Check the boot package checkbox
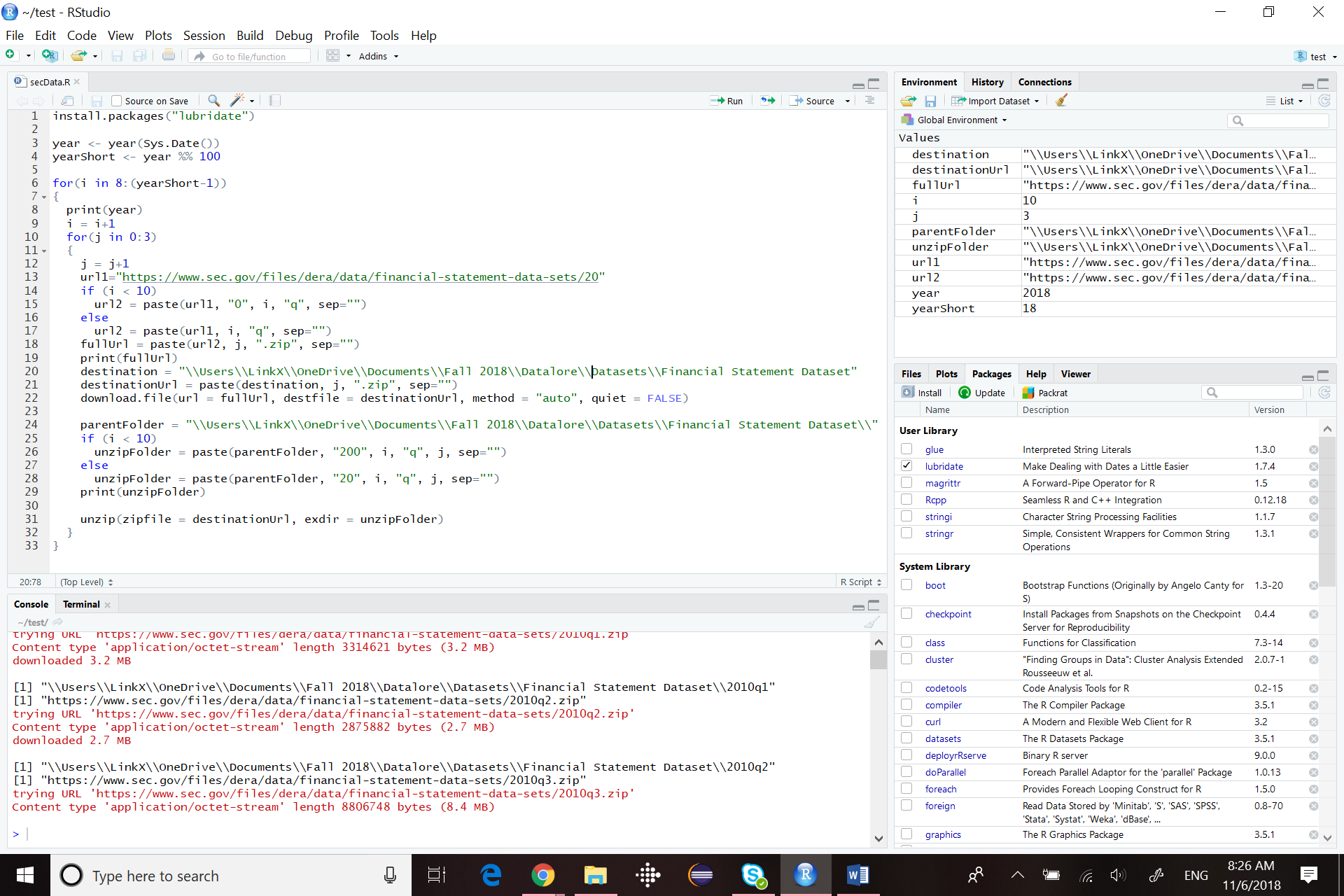1344x896 pixels. click(x=906, y=585)
